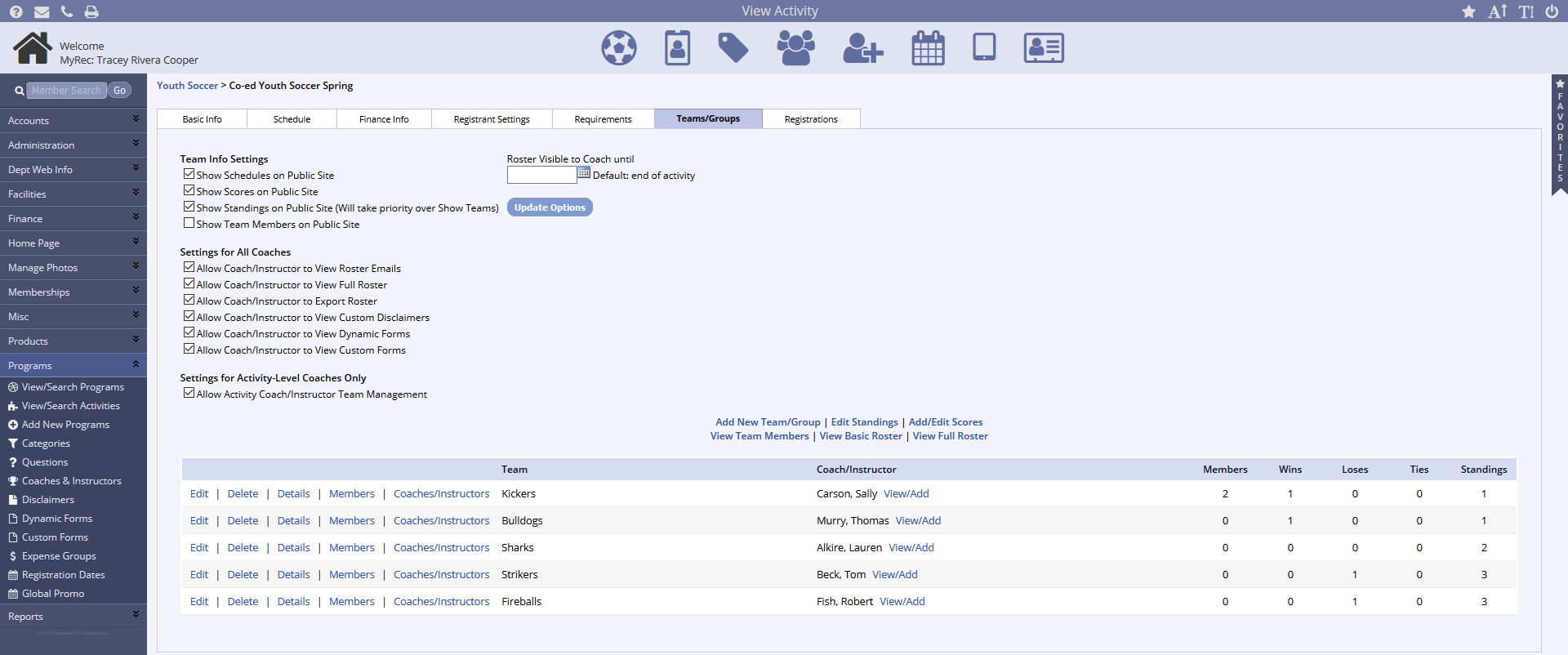Click the tablet device icon
Image resolution: width=1568 pixels, height=655 pixels.
(x=984, y=47)
